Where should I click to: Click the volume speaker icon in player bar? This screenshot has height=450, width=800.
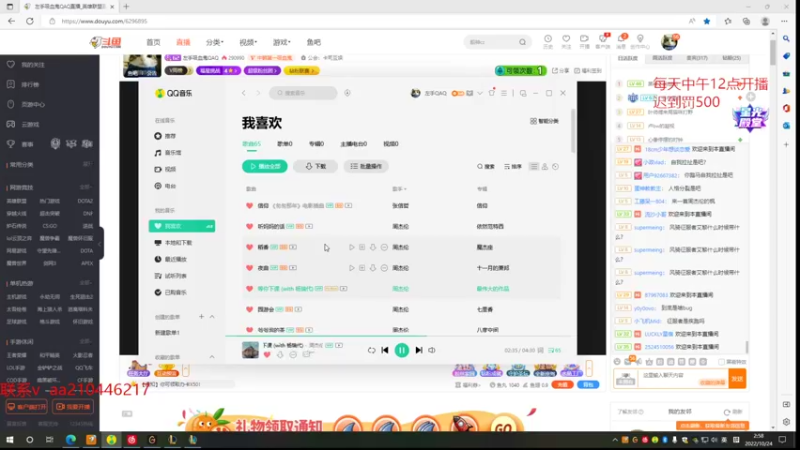click(x=432, y=350)
